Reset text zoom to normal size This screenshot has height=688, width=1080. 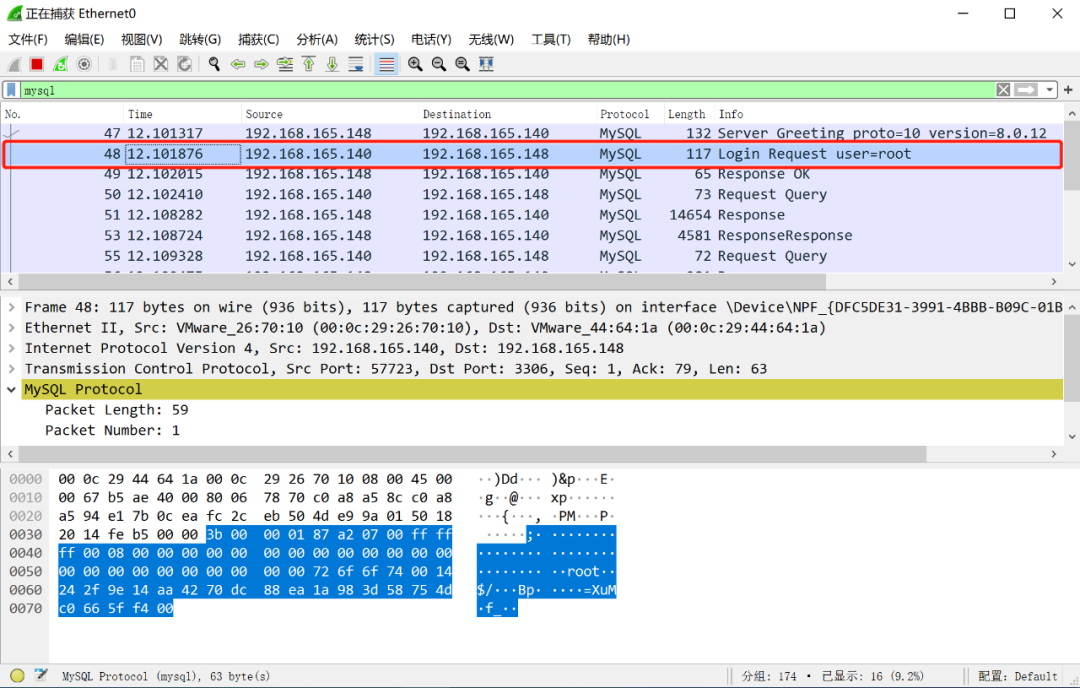point(462,64)
